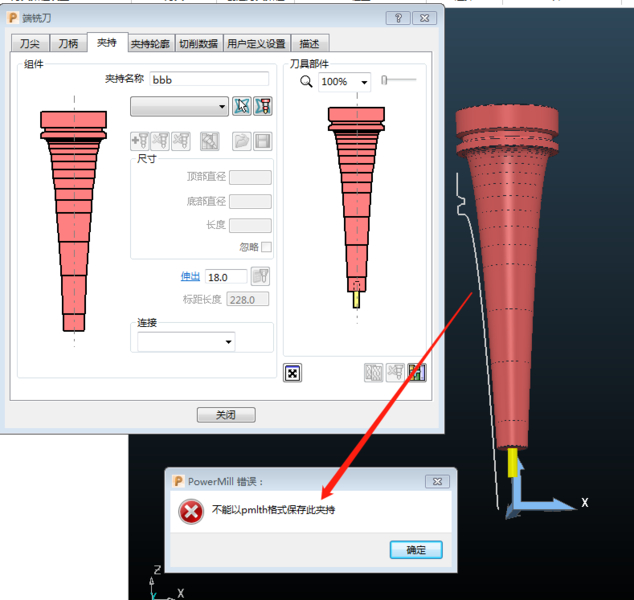Viewport: 634px width, 600px height.
Task: Open the 夹持轮廓 tab
Action: (150, 43)
